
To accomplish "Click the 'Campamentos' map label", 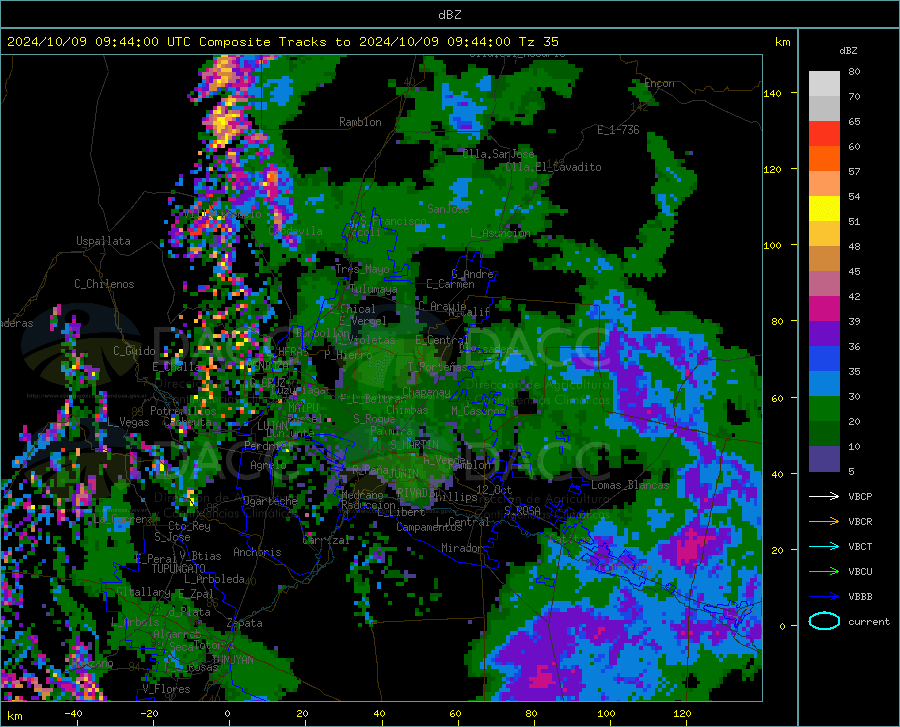I will pyautogui.click(x=429, y=527).
